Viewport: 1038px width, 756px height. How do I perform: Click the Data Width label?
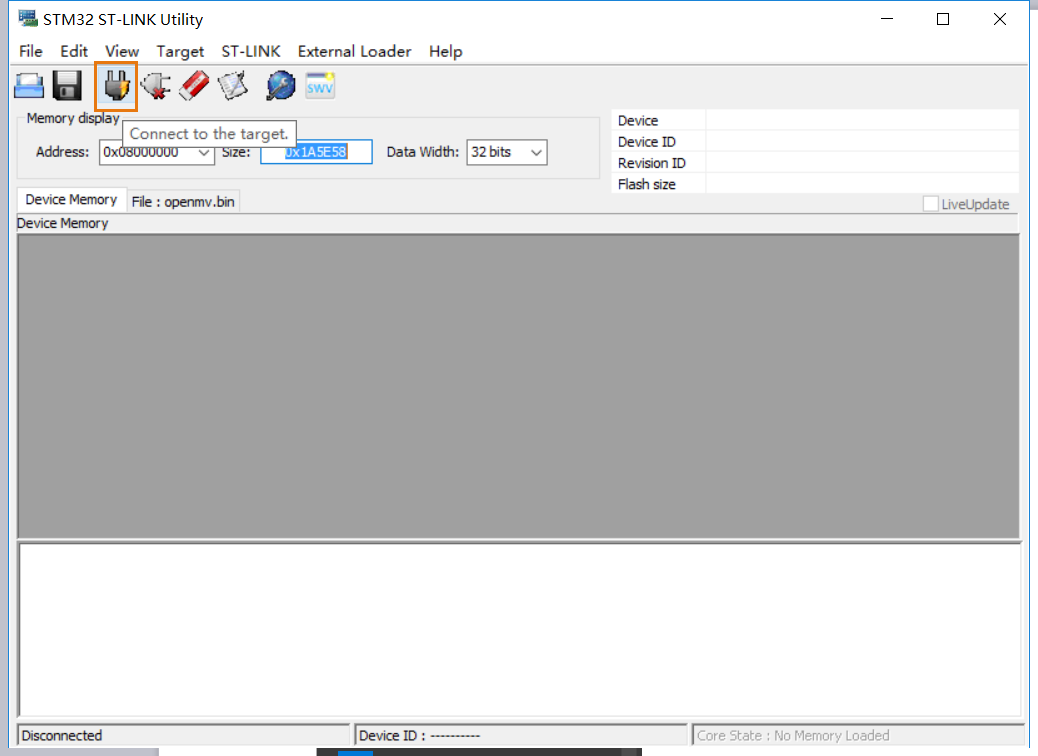click(423, 152)
